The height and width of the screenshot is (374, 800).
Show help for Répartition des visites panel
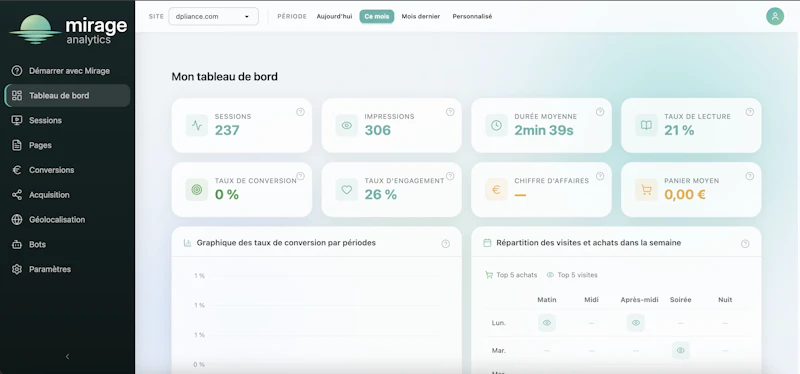[745, 243]
